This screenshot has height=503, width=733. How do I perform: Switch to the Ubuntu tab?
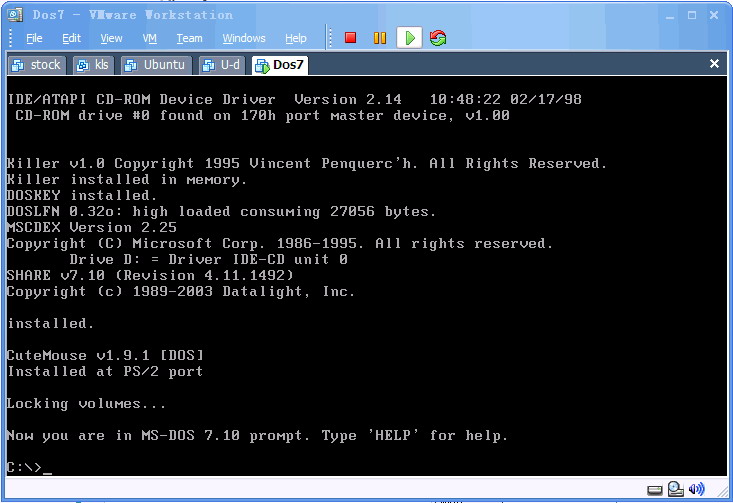pyautogui.click(x=156, y=65)
